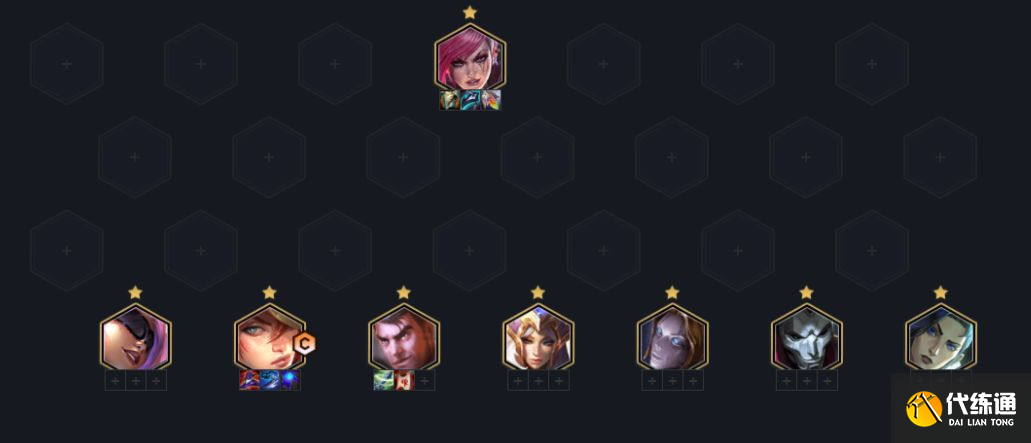
Task: Click the middle item icon under Vi
Action: [470, 100]
